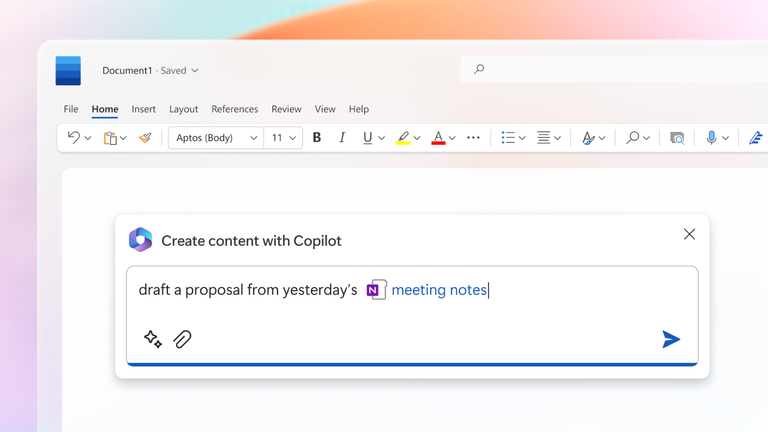Expand the Styles dropdown arrow
Viewport: 768px width, 432px height.
coord(602,138)
